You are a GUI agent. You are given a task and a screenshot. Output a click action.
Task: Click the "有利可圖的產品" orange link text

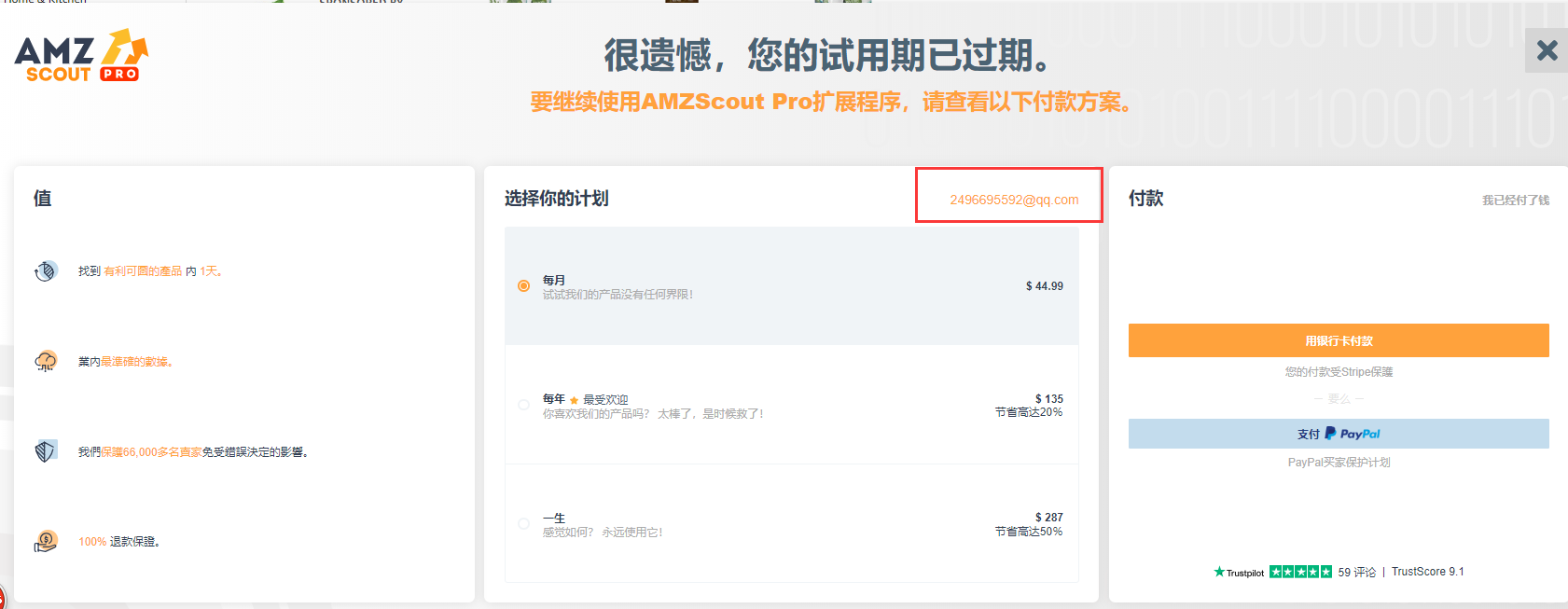[x=143, y=271]
